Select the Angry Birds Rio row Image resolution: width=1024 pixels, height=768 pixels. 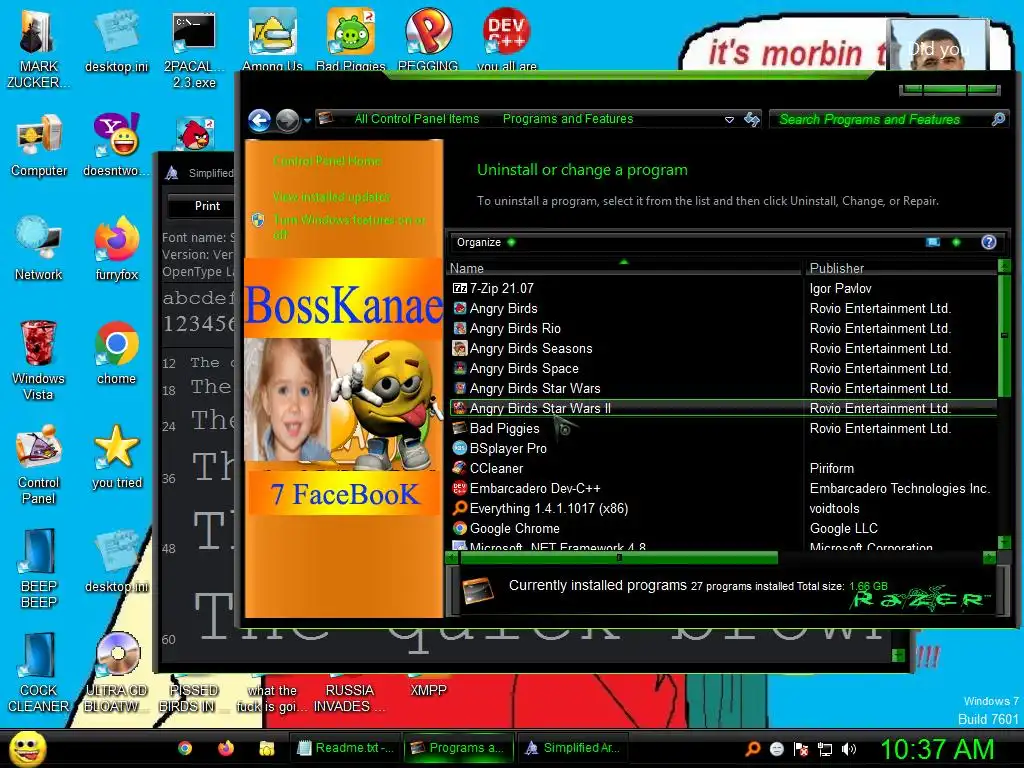tap(723, 328)
